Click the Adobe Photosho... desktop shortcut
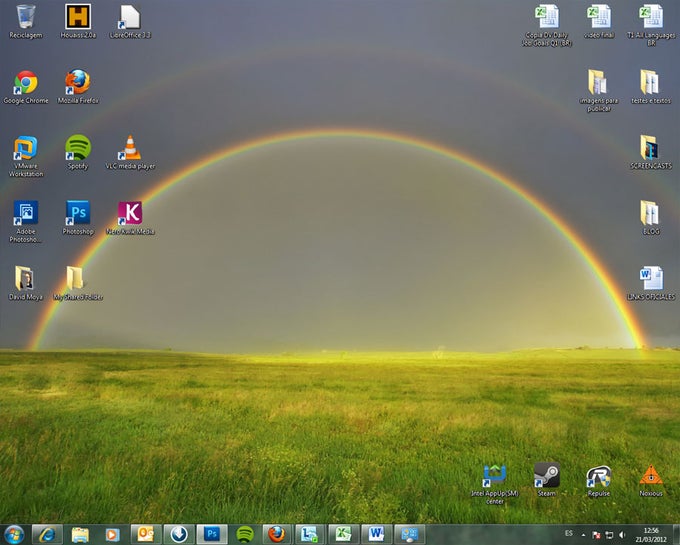The width and height of the screenshot is (680, 545). point(26,222)
